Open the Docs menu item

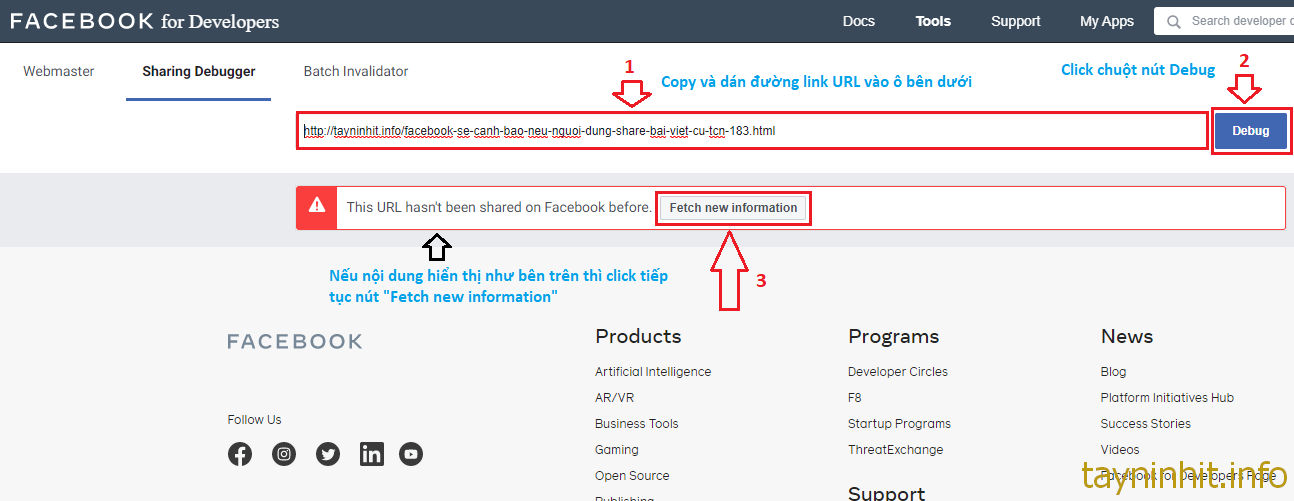tap(858, 21)
